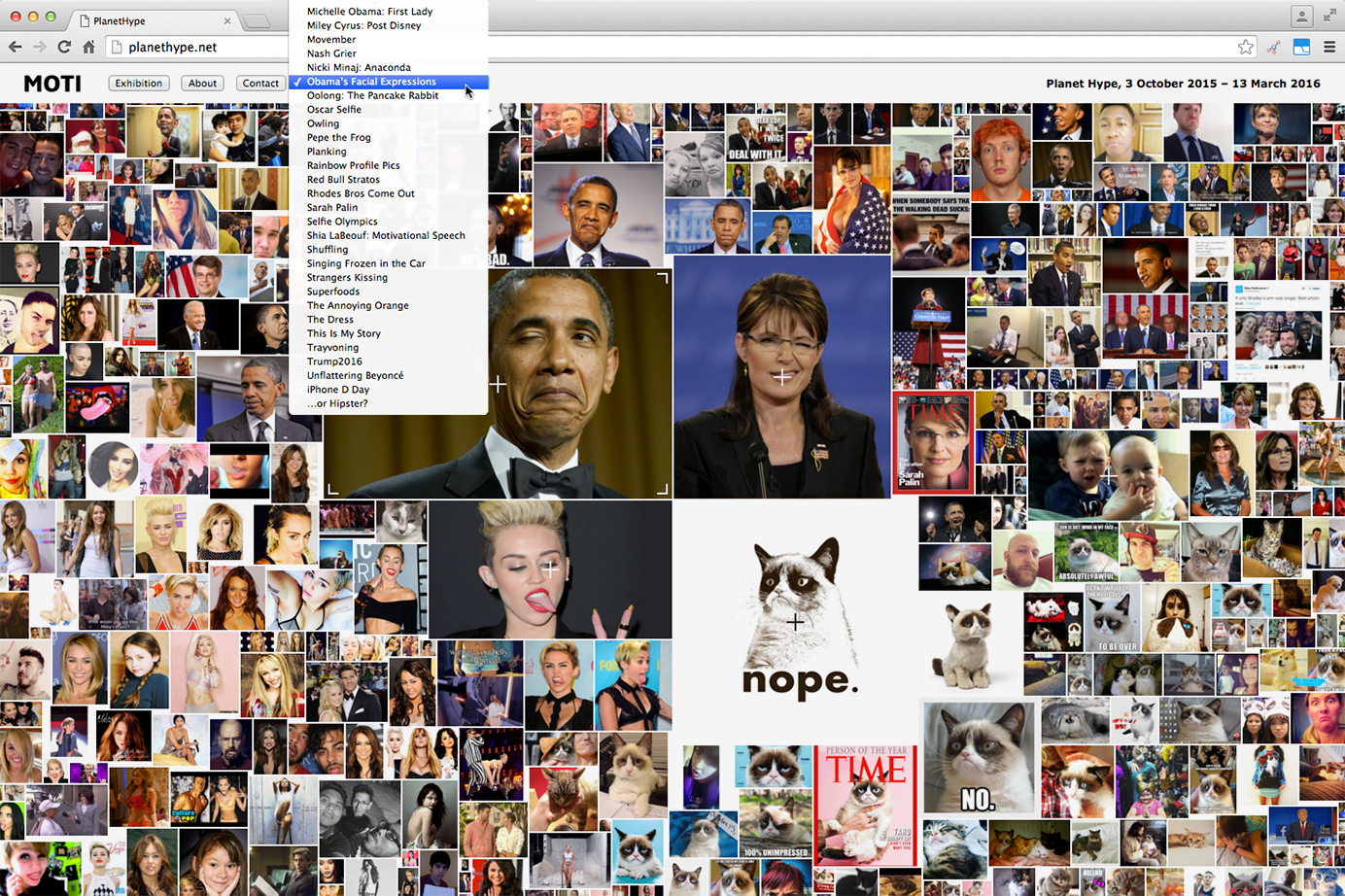Click the Contact button
The image size is (1345, 896).
coord(260,84)
